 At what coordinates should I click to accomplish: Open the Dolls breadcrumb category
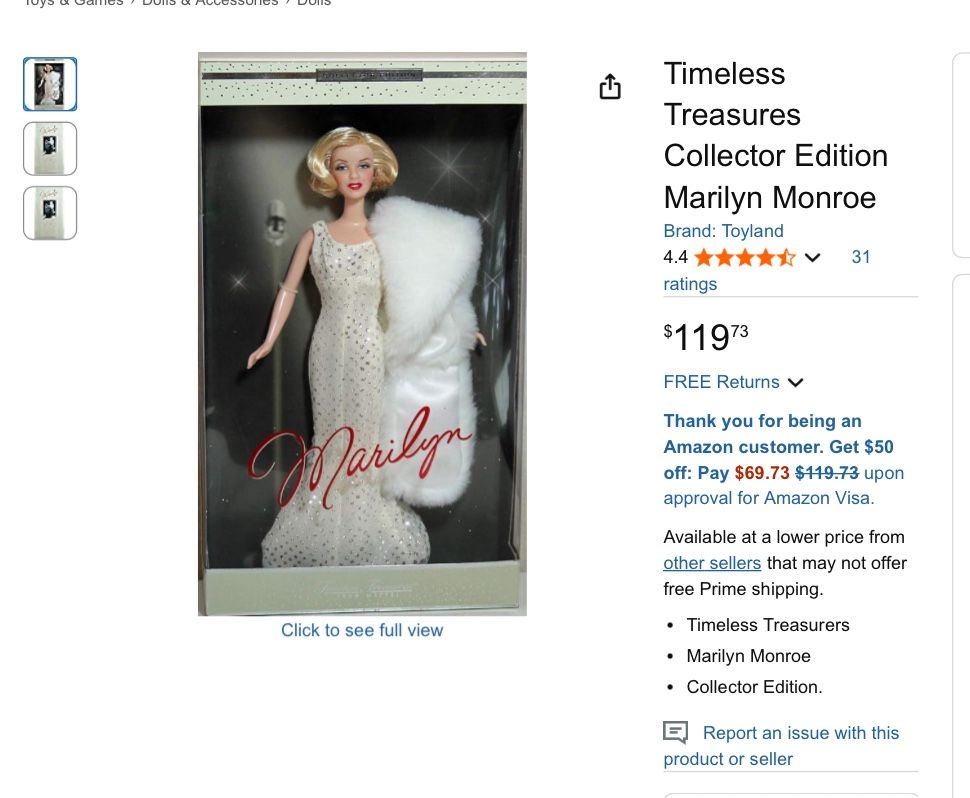point(314,3)
